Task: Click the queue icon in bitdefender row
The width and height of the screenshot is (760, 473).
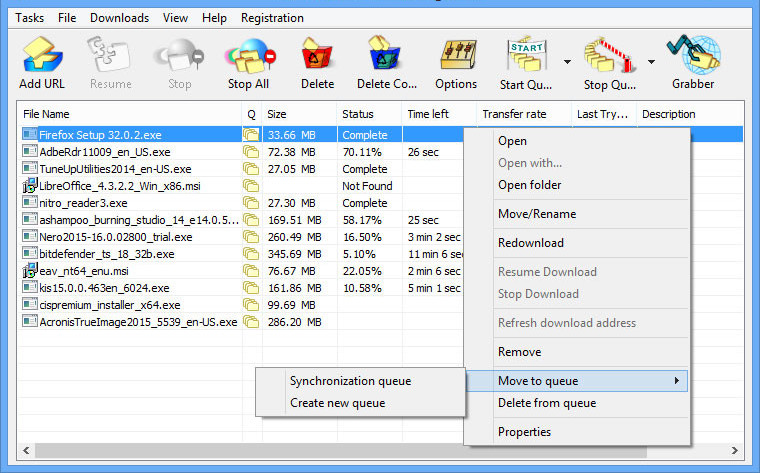Action: point(251,254)
